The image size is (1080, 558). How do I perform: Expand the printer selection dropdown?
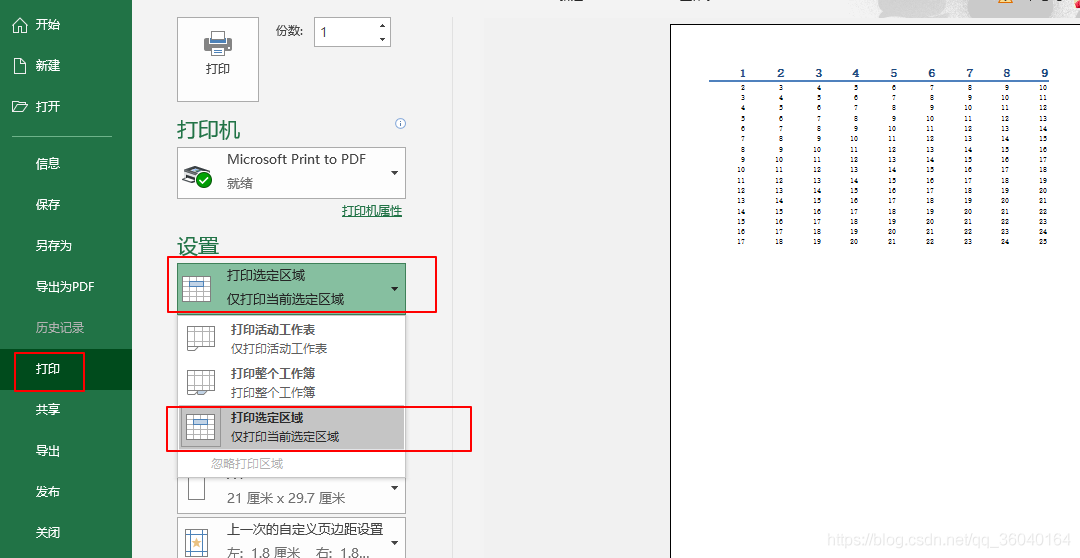(x=395, y=173)
